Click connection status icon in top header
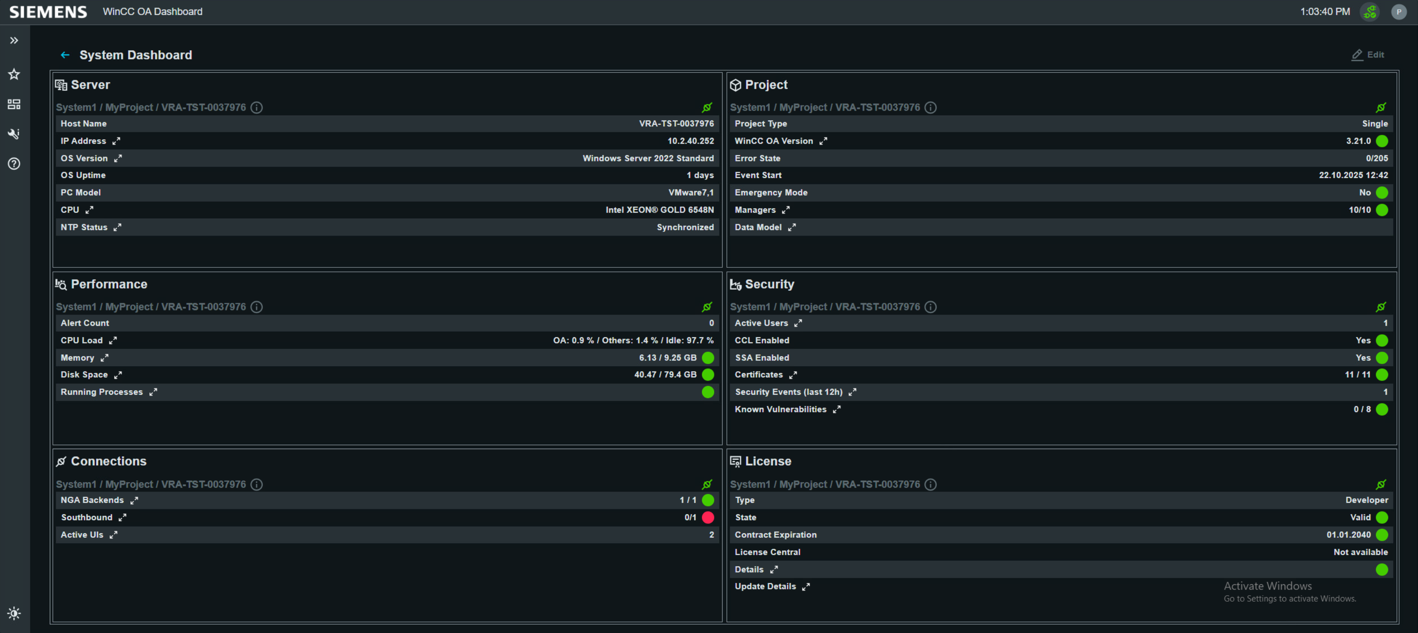 pos(1370,12)
